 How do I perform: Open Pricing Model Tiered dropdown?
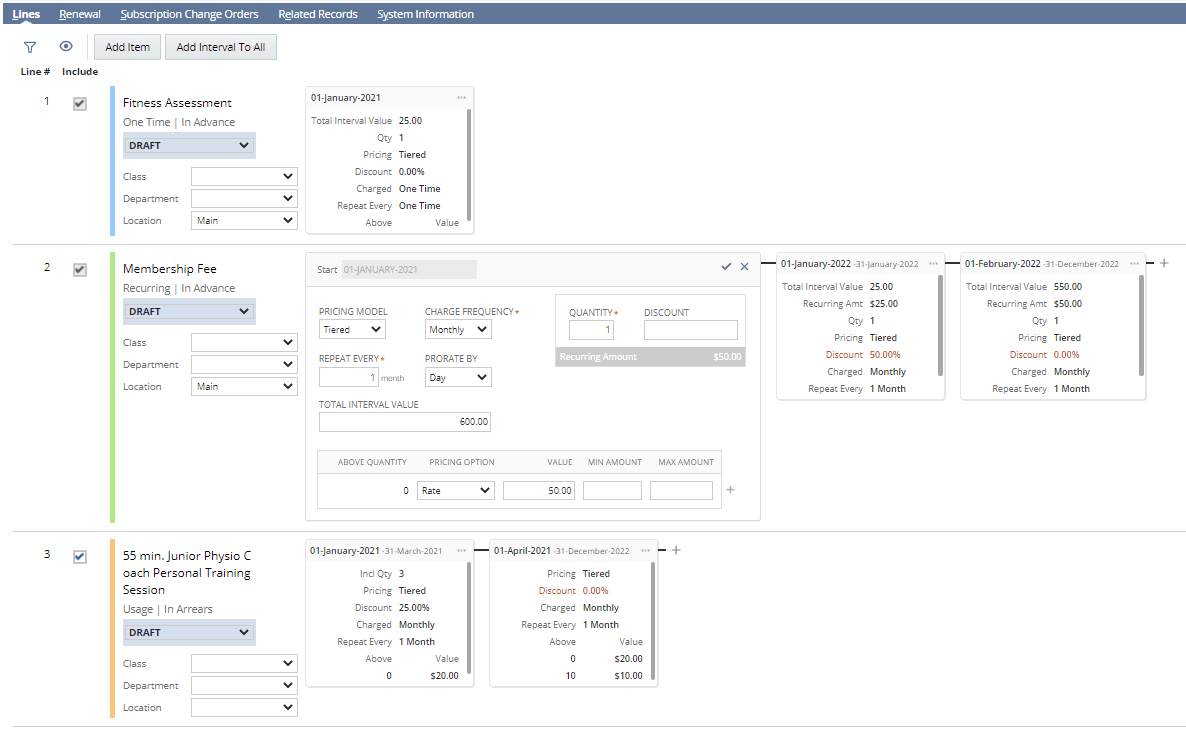coord(352,330)
